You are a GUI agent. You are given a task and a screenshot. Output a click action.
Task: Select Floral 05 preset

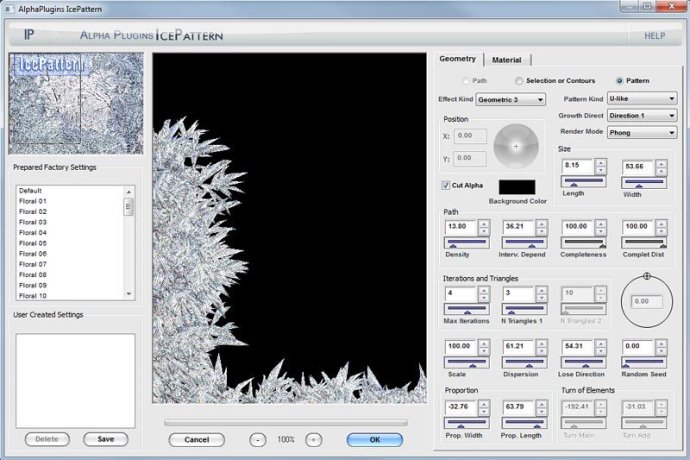[x=70, y=243]
